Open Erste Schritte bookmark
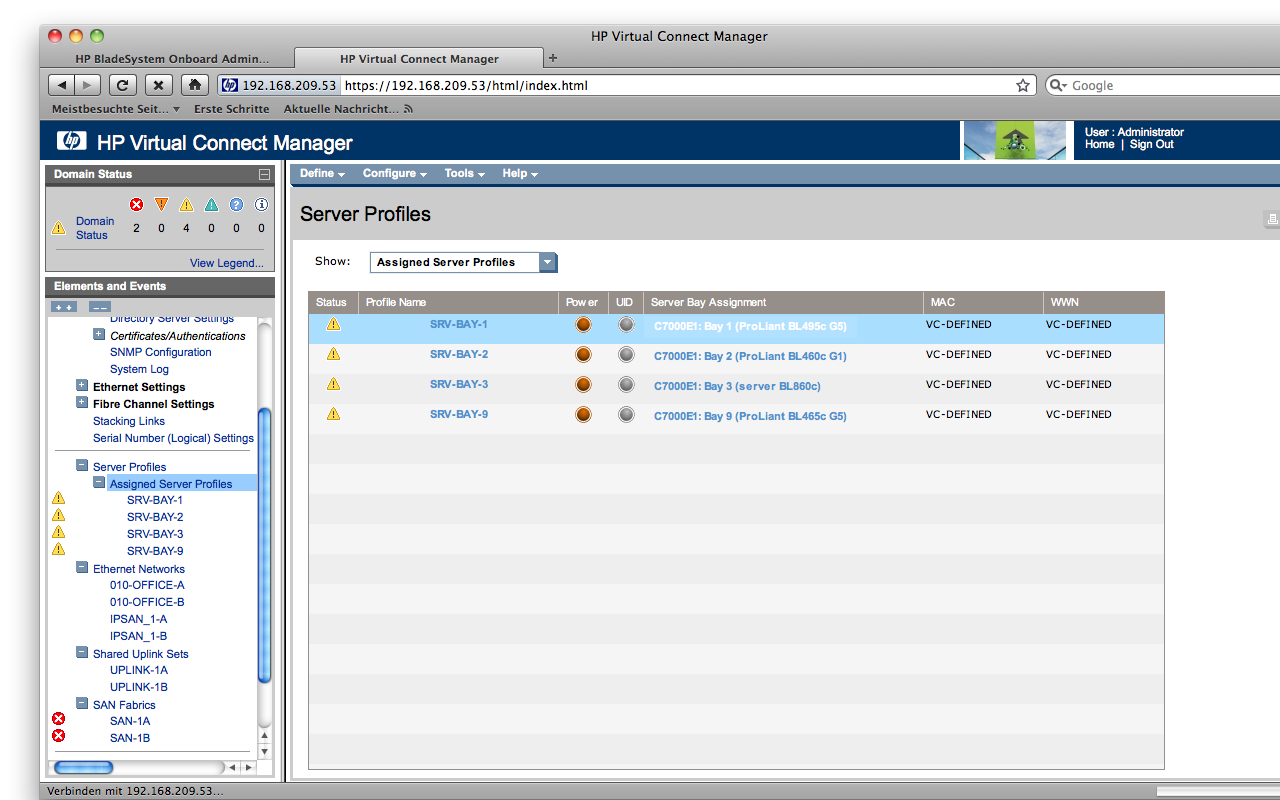The height and width of the screenshot is (800, 1280). click(x=231, y=109)
